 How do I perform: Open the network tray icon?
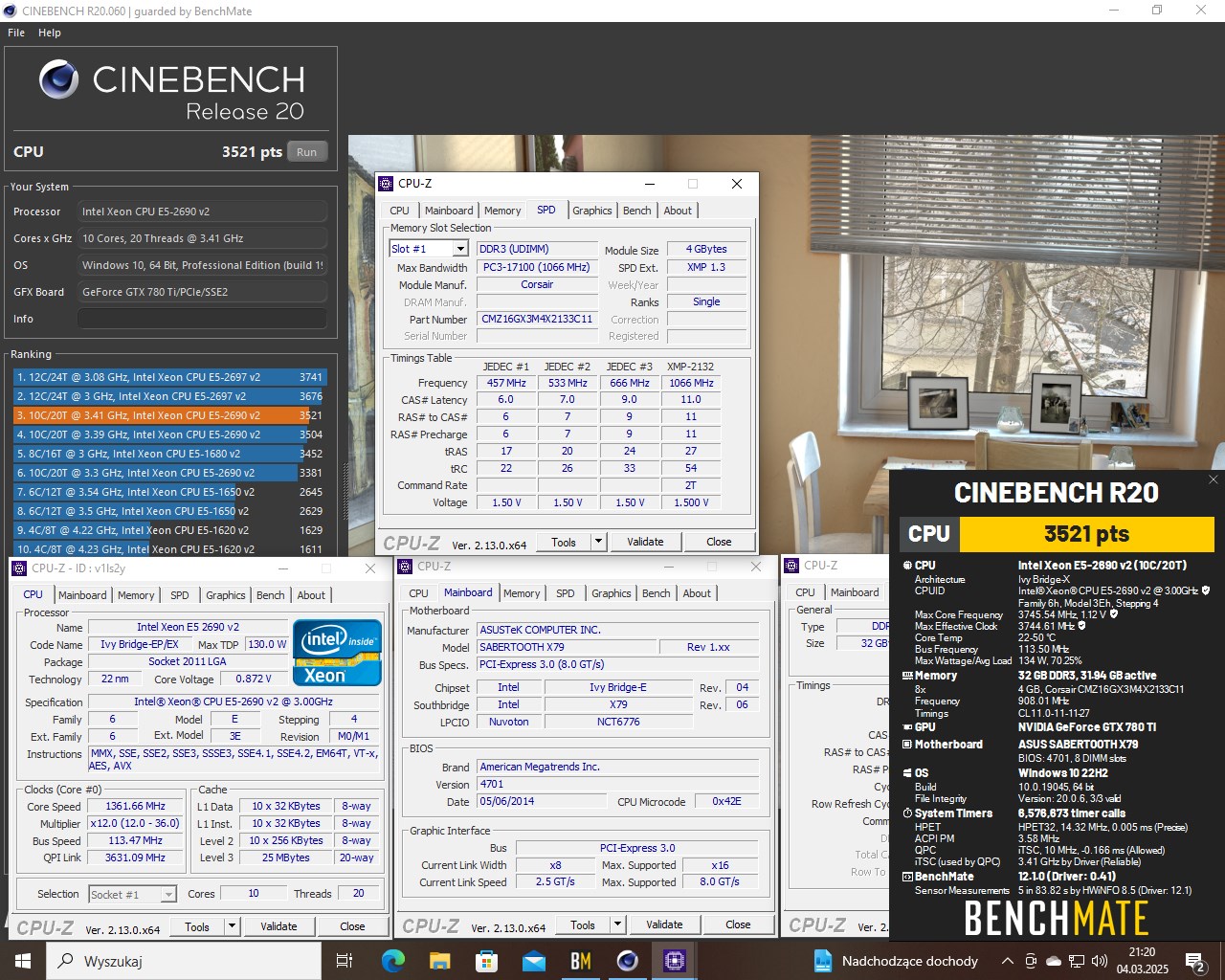coord(1077,961)
